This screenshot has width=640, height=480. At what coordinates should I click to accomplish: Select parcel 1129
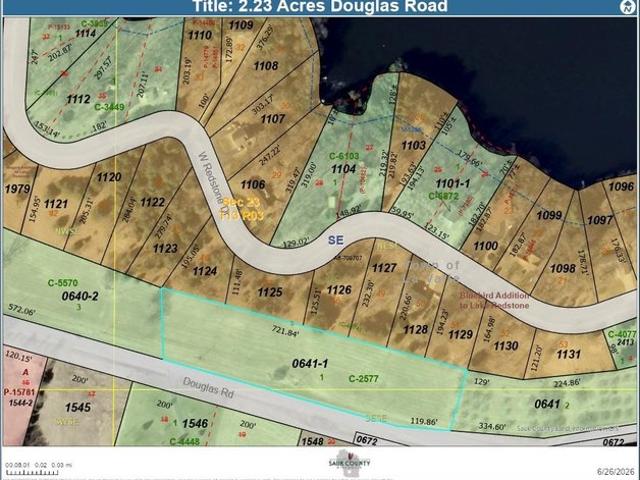[460, 335]
